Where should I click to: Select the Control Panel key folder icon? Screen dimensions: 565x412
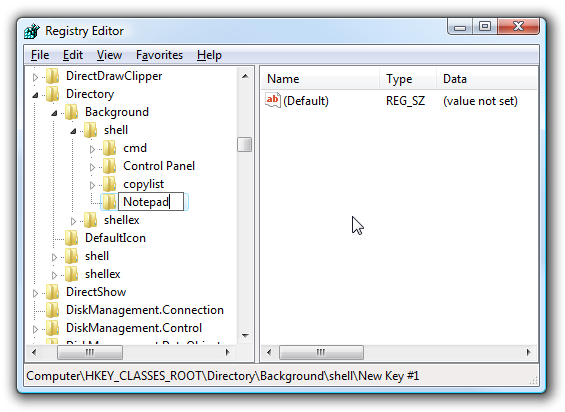point(109,166)
